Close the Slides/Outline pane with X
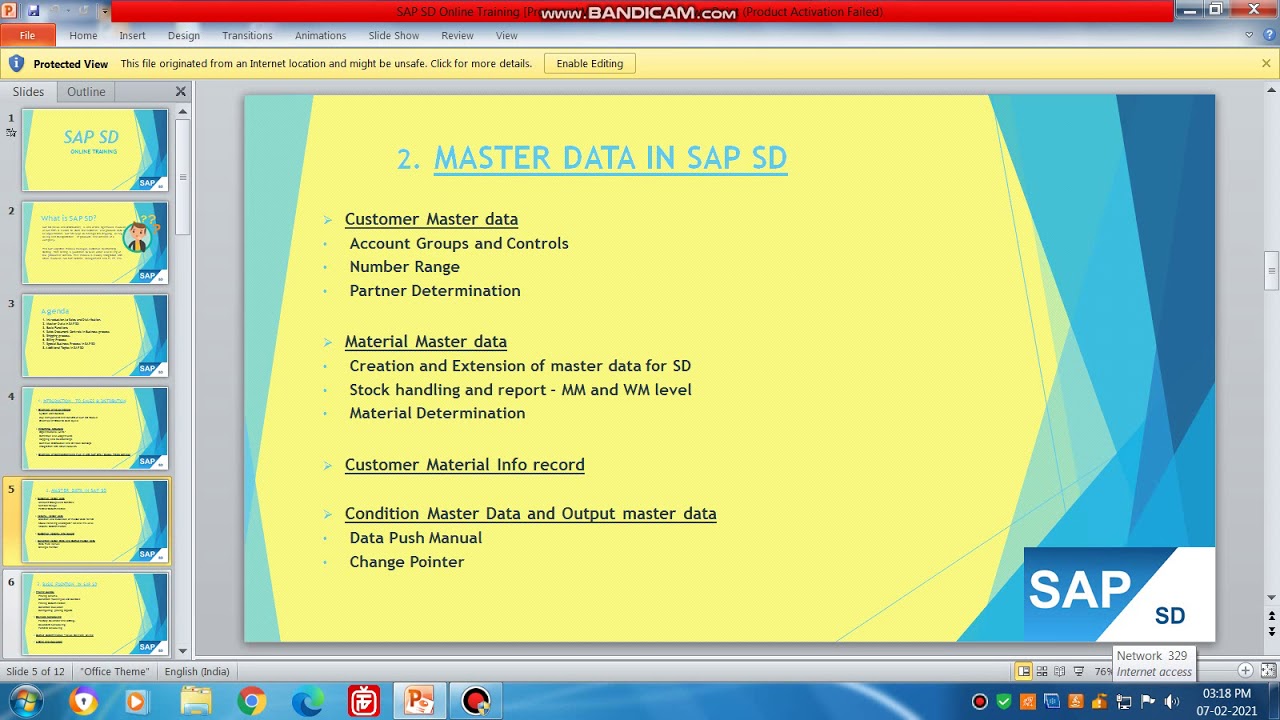 pos(181,91)
